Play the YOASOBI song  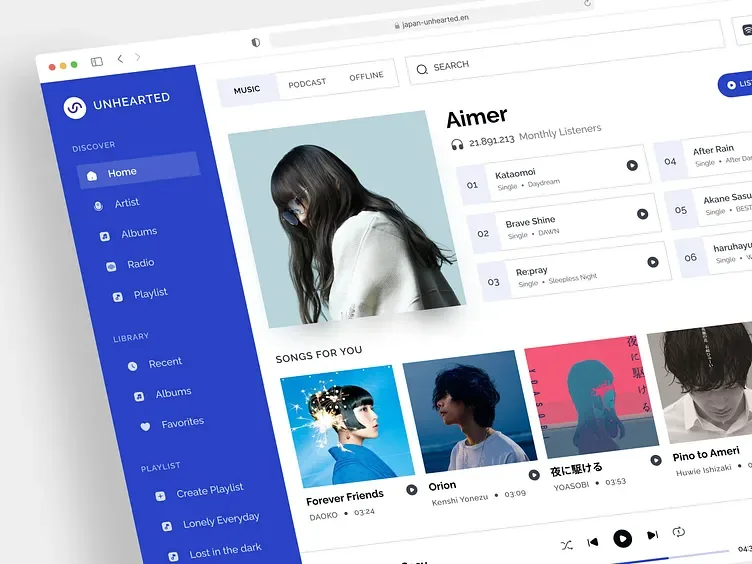[656, 460]
